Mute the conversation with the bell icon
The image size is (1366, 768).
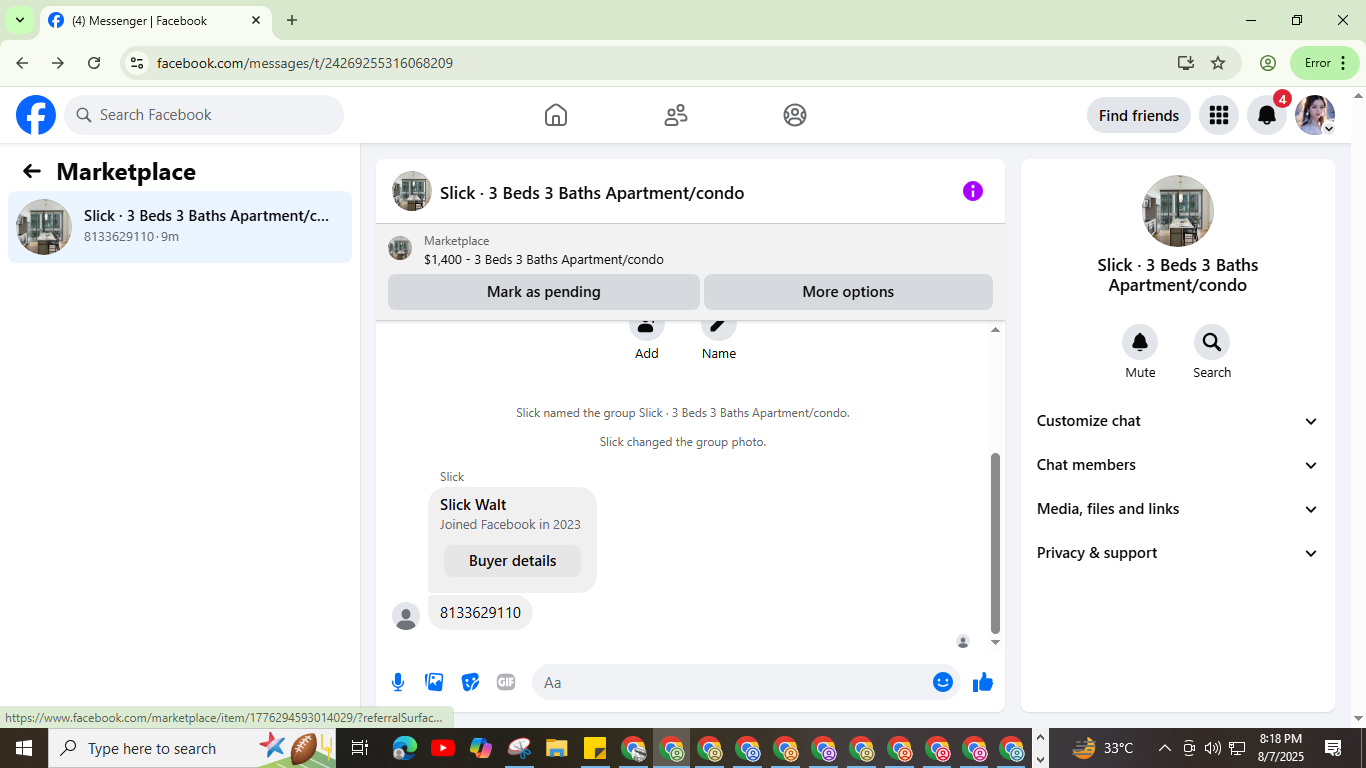click(x=1140, y=342)
